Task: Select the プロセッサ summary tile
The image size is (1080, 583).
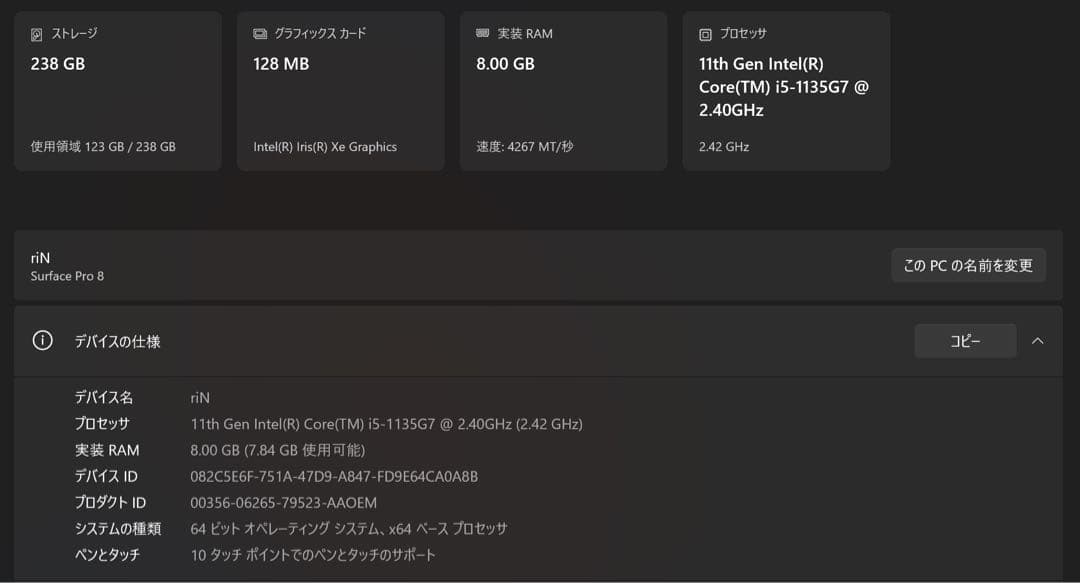Action: 785,90
